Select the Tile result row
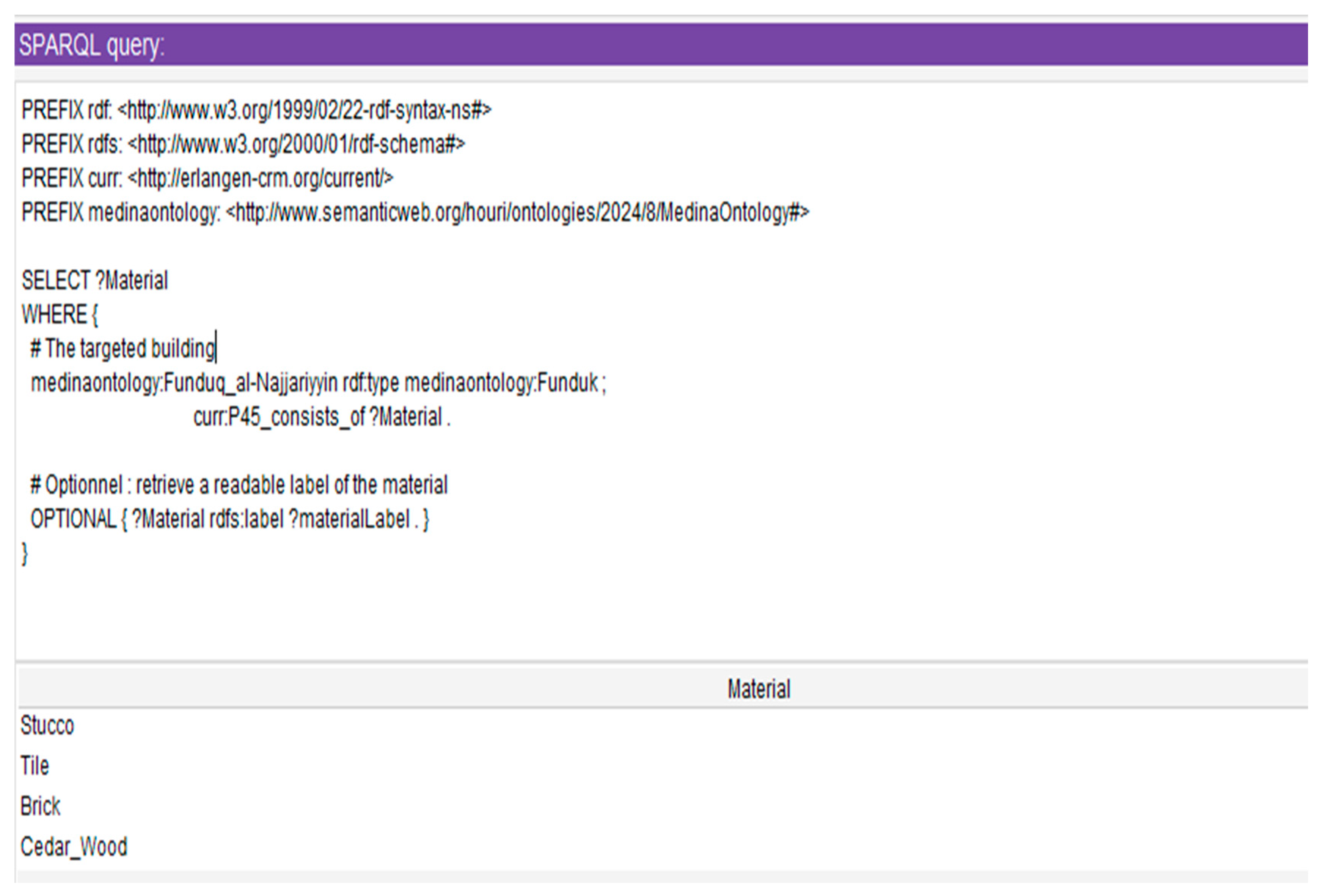 point(35,766)
